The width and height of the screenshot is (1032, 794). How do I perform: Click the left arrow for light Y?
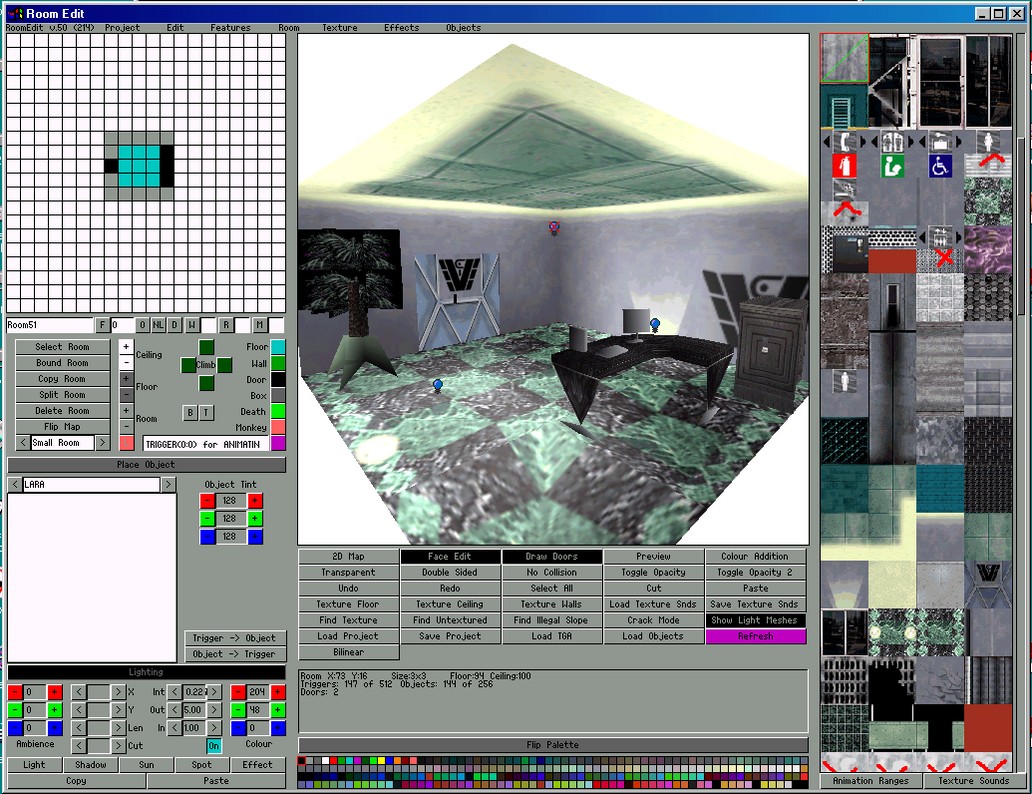(x=79, y=710)
